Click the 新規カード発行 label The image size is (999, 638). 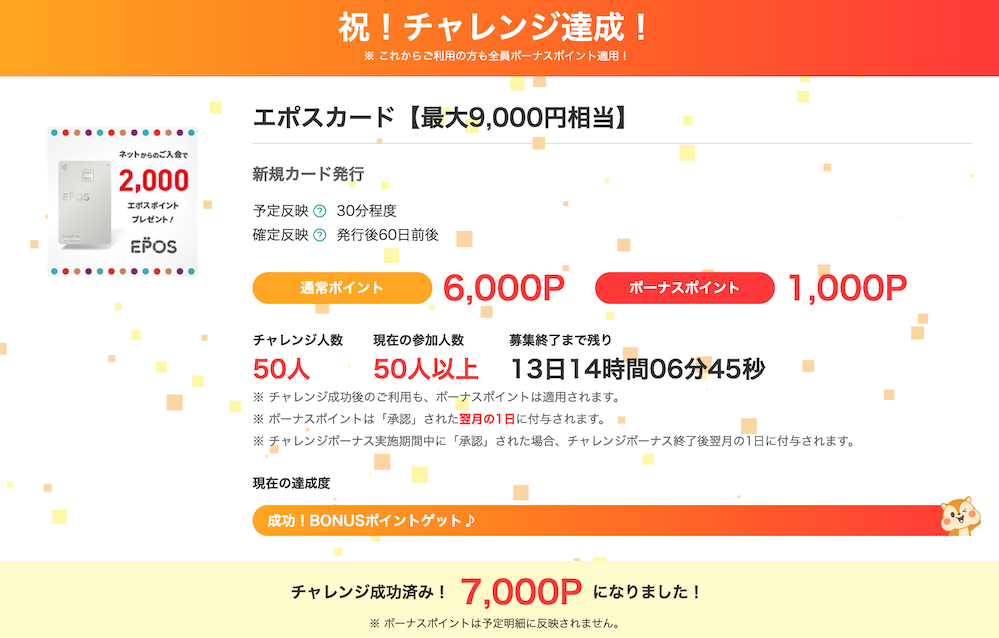click(308, 174)
